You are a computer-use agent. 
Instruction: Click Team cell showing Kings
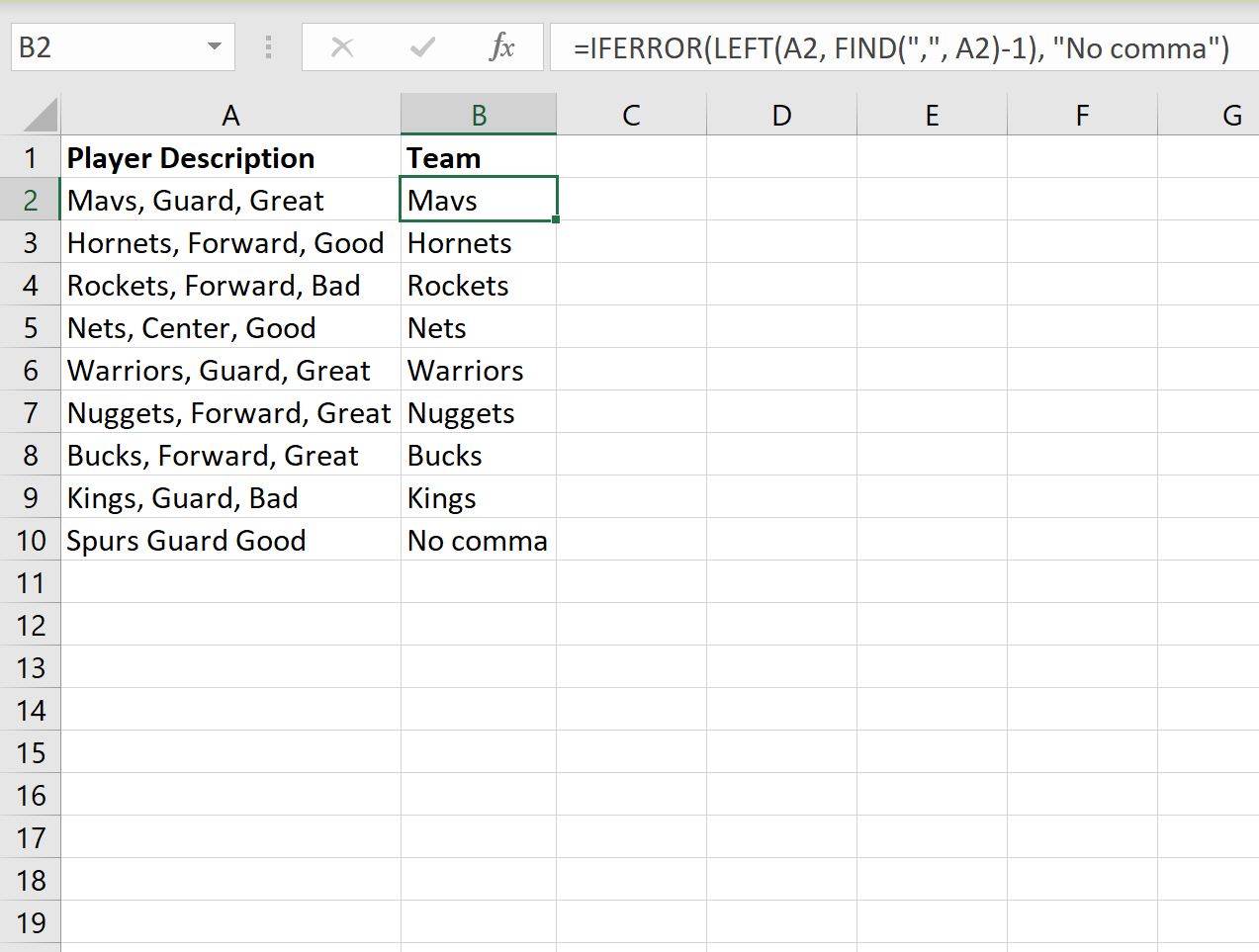(x=479, y=497)
